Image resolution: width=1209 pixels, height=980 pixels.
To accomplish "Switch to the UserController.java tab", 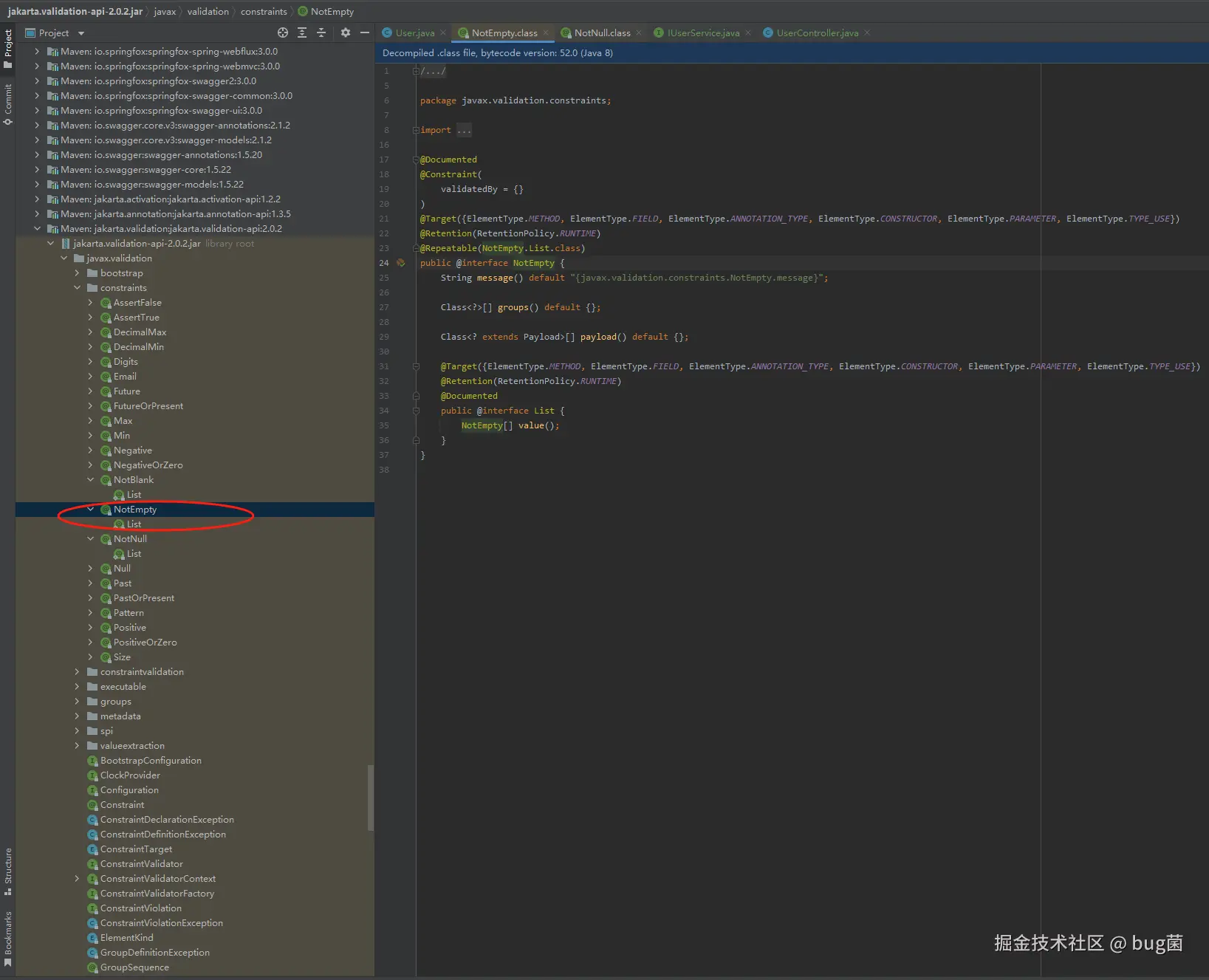I will 818,33.
